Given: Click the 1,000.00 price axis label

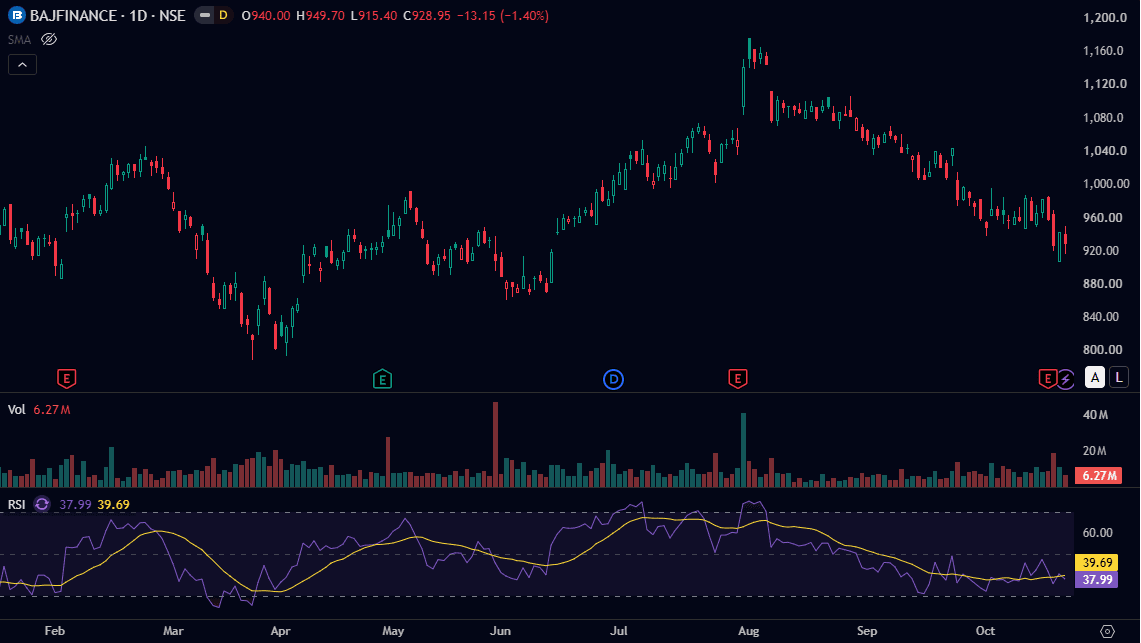Looking at the screenshot, I should pyautogui.click(x=1106, y=184).
